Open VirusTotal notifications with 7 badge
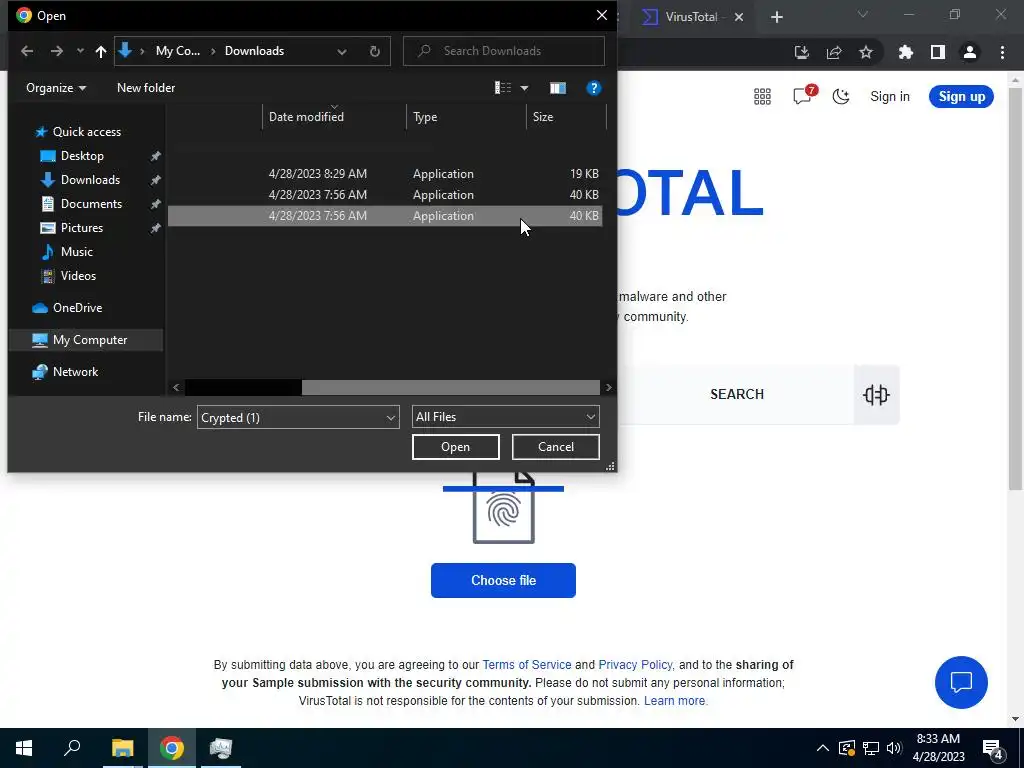1024x768 pixels. click(x=803, y=96)
